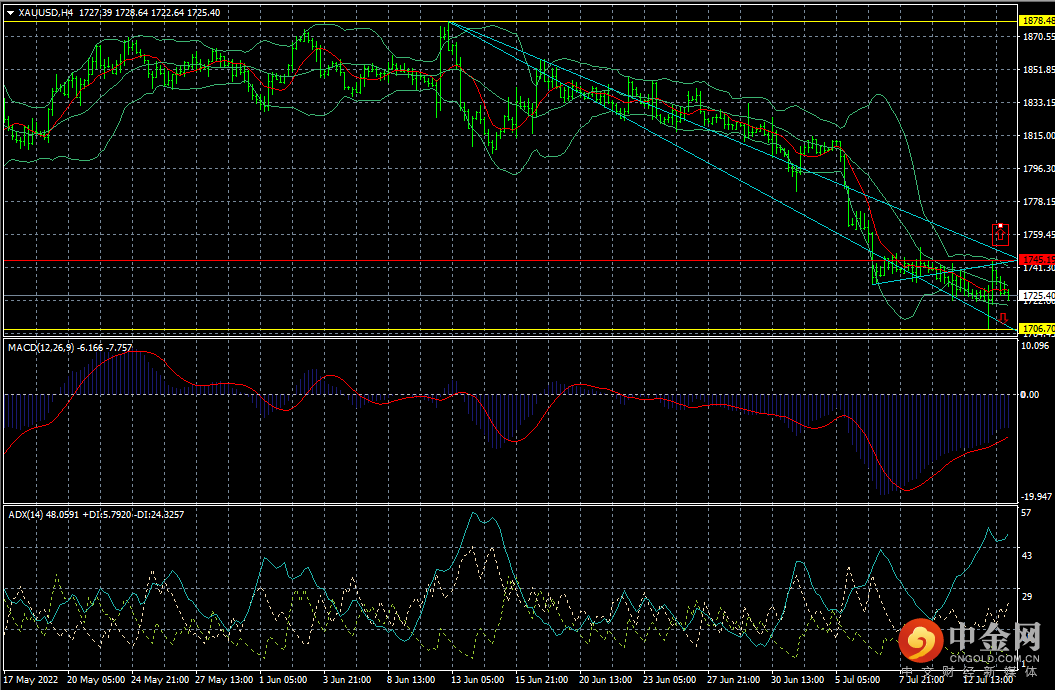1055x690 pixels.
Task: Click the red down arrow marker
Action: pos(1002,316)
